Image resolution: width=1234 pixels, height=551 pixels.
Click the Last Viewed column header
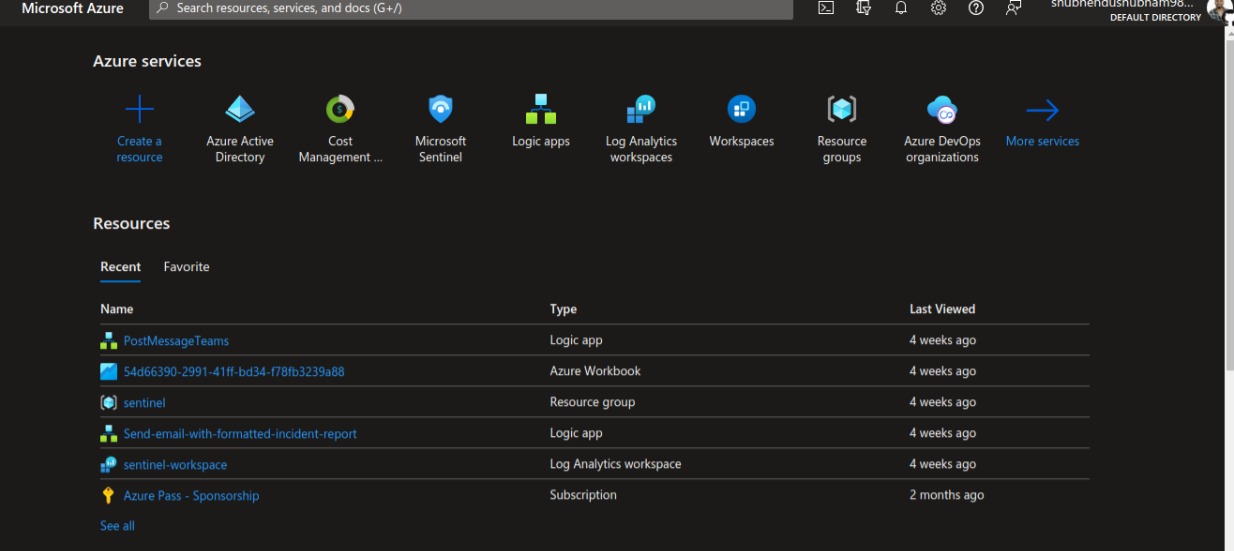[x=942, y=309]
